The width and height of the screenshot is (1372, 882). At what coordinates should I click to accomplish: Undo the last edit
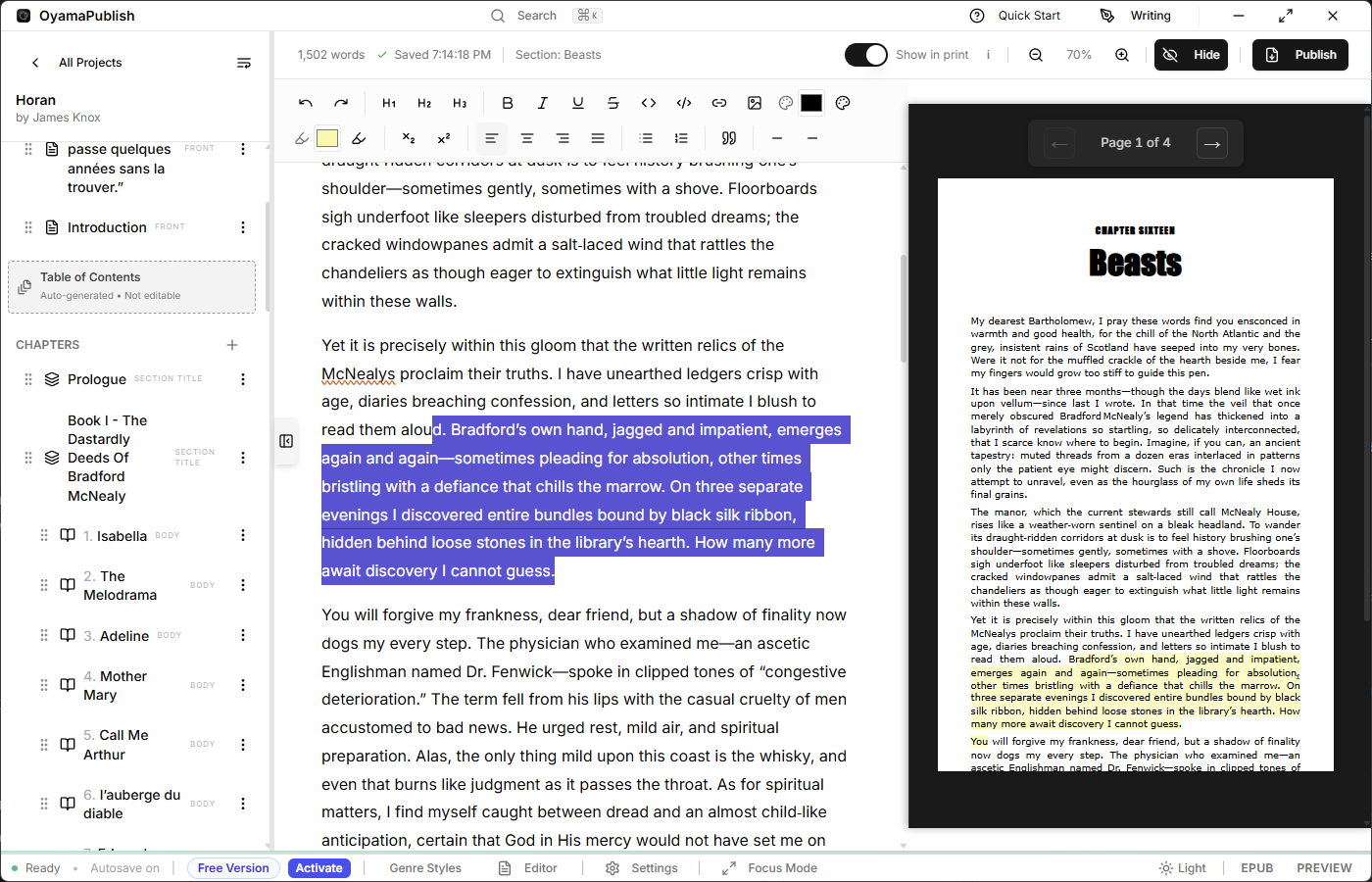point(306,103)
